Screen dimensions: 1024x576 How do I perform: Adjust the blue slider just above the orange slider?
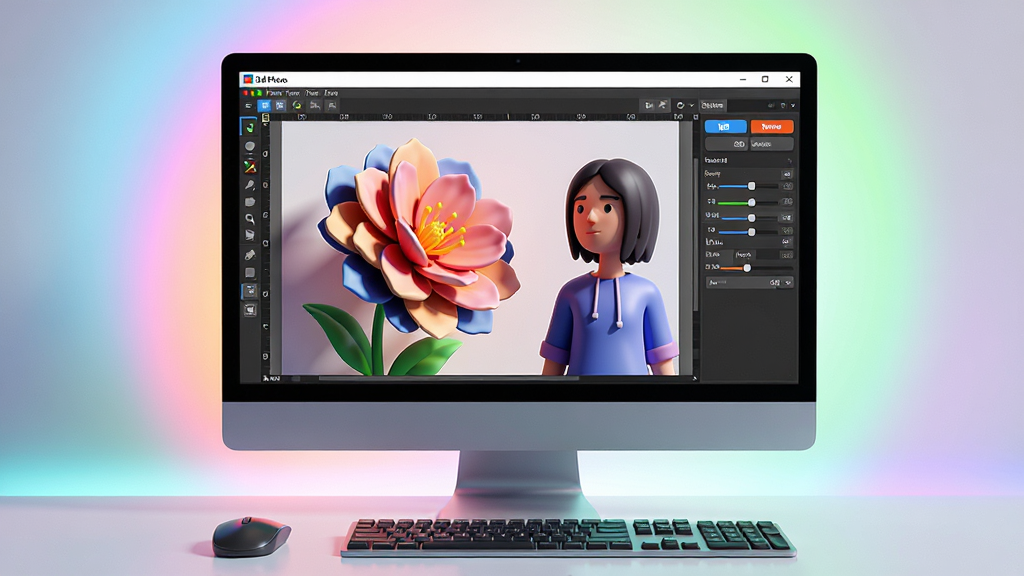coord(748,232)
